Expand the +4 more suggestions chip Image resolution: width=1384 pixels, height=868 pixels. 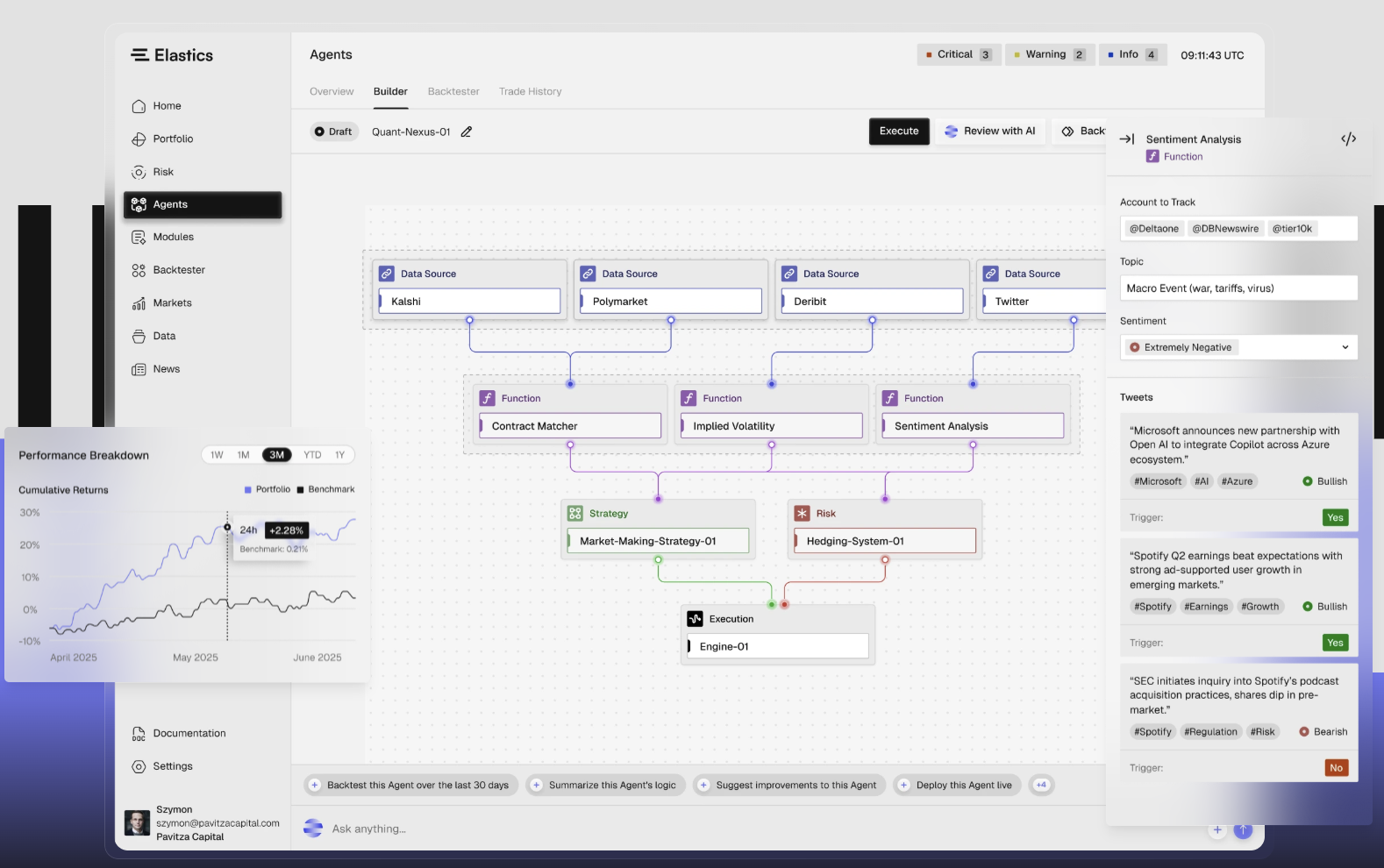pos(1041,786)
